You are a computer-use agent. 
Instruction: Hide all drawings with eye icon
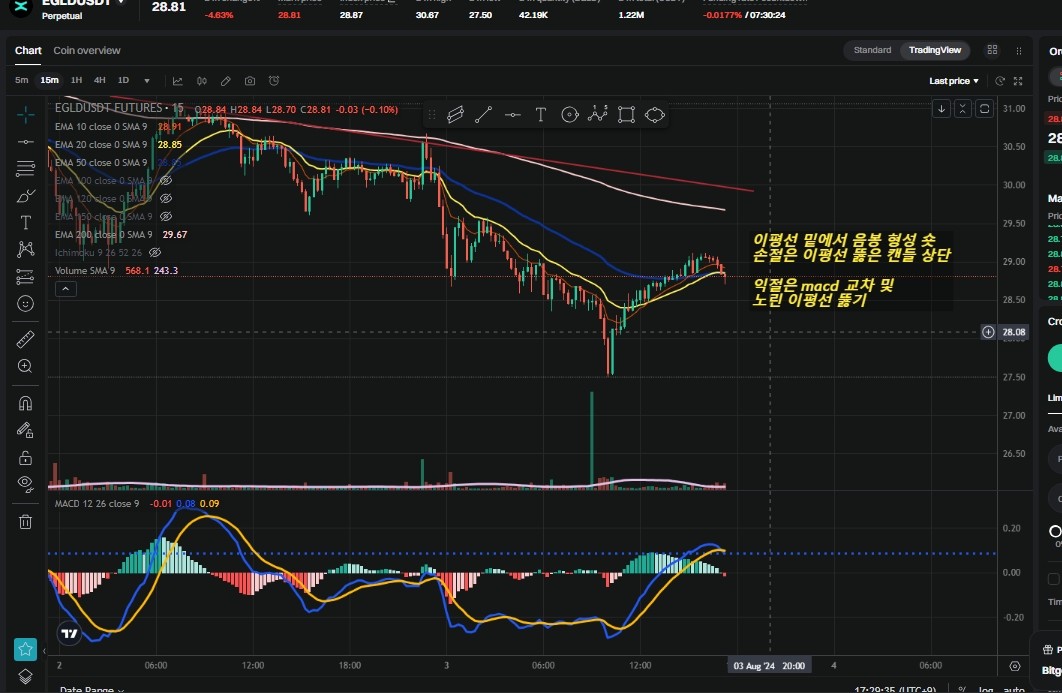(25, 484)
